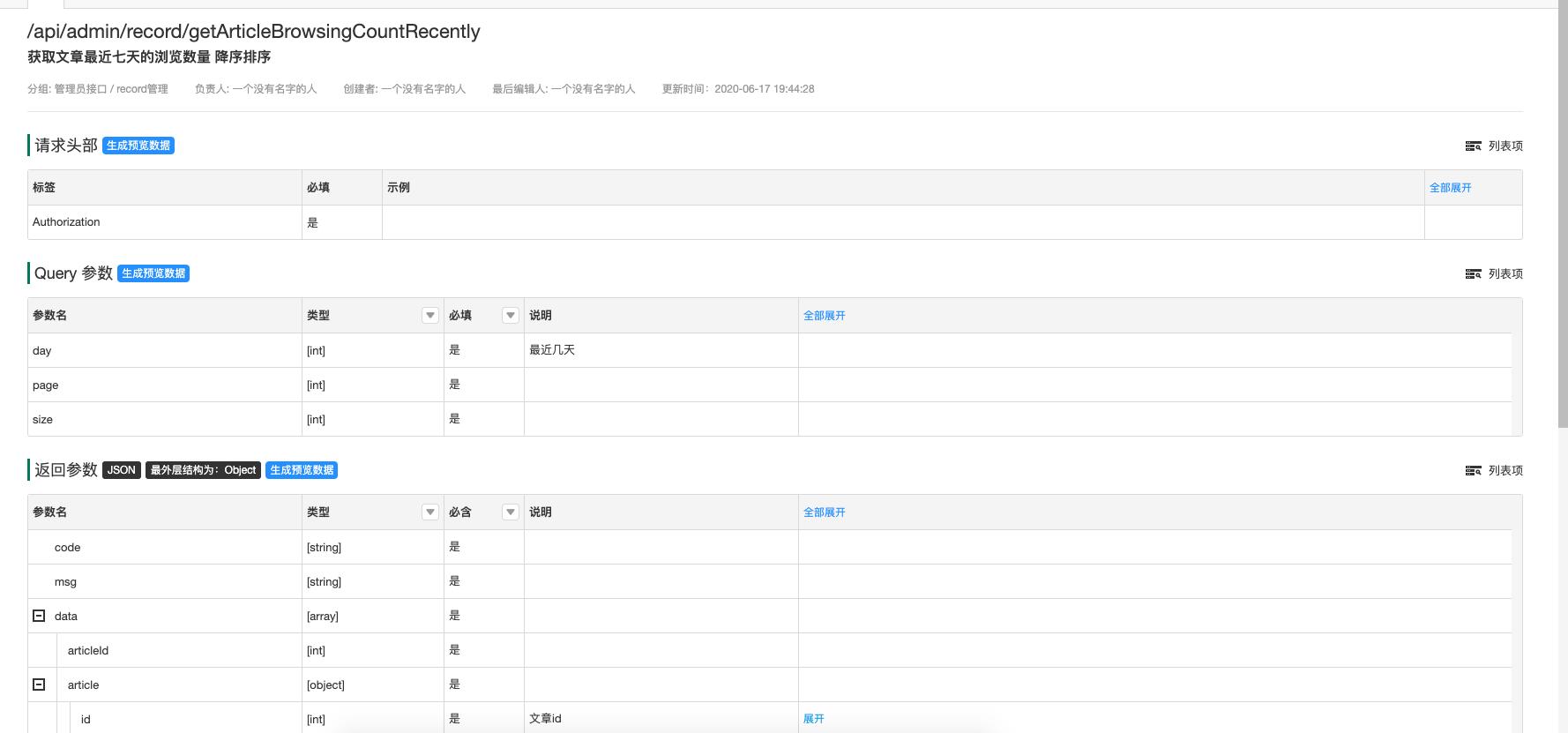1568x733 pixels.
Task: Collapse the data array row
Action: click(x=39, y=616)
